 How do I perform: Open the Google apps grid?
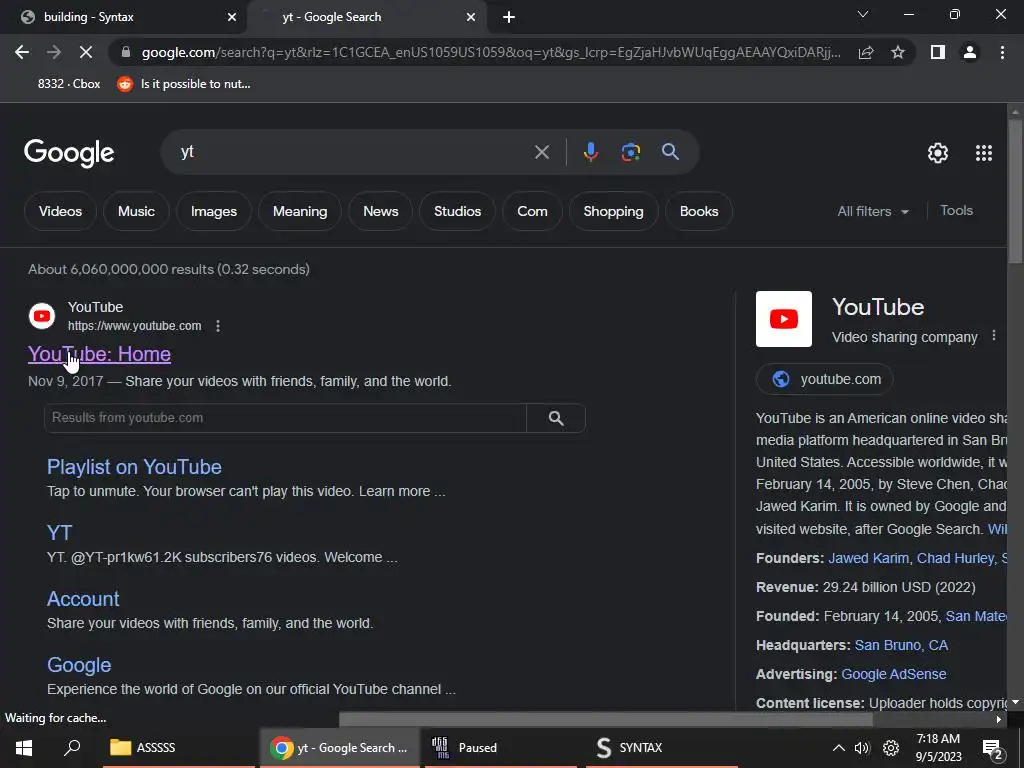pyautogui.click(x=984, y=153)
